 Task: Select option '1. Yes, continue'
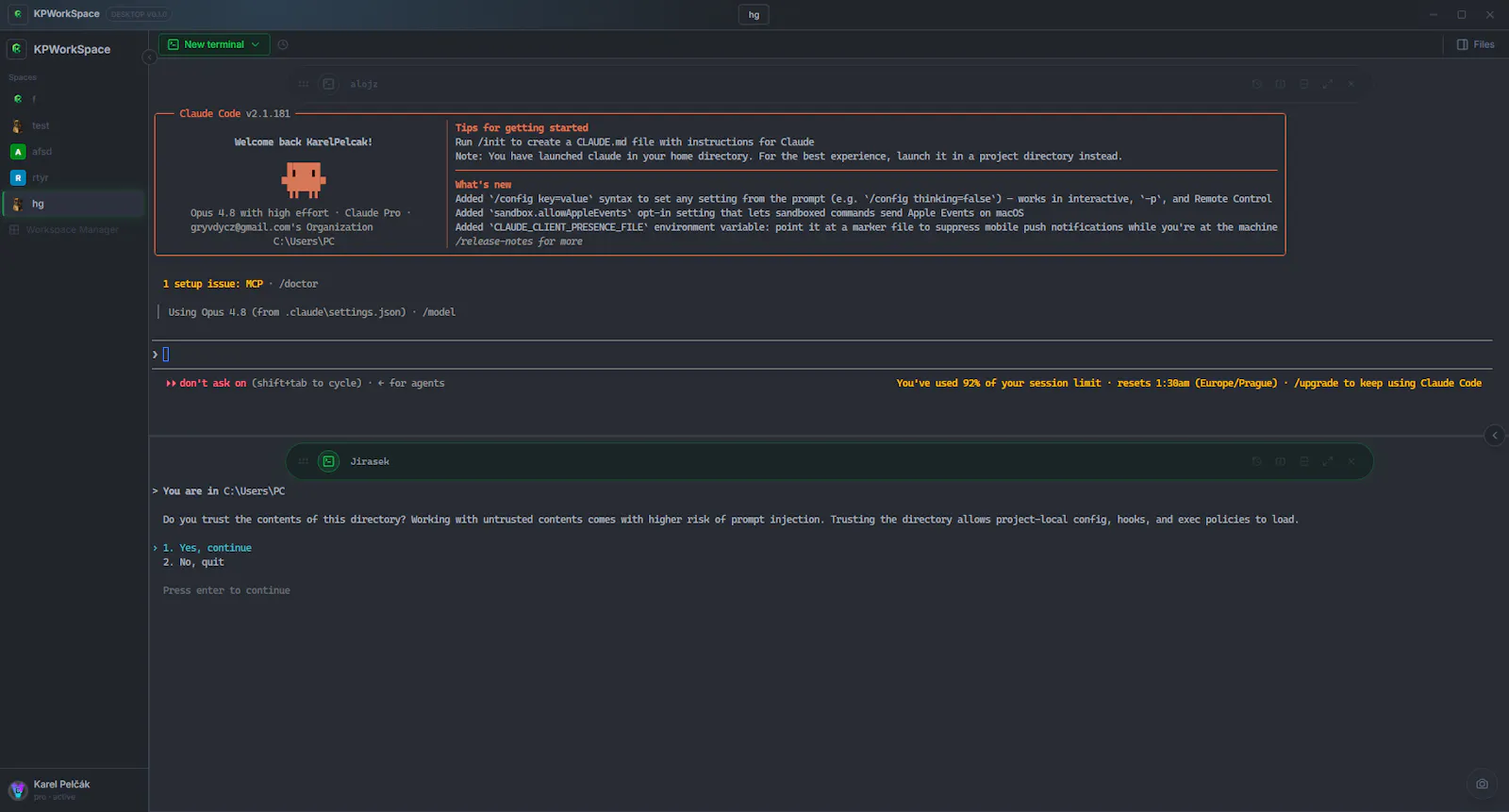(x=207, y=548)
